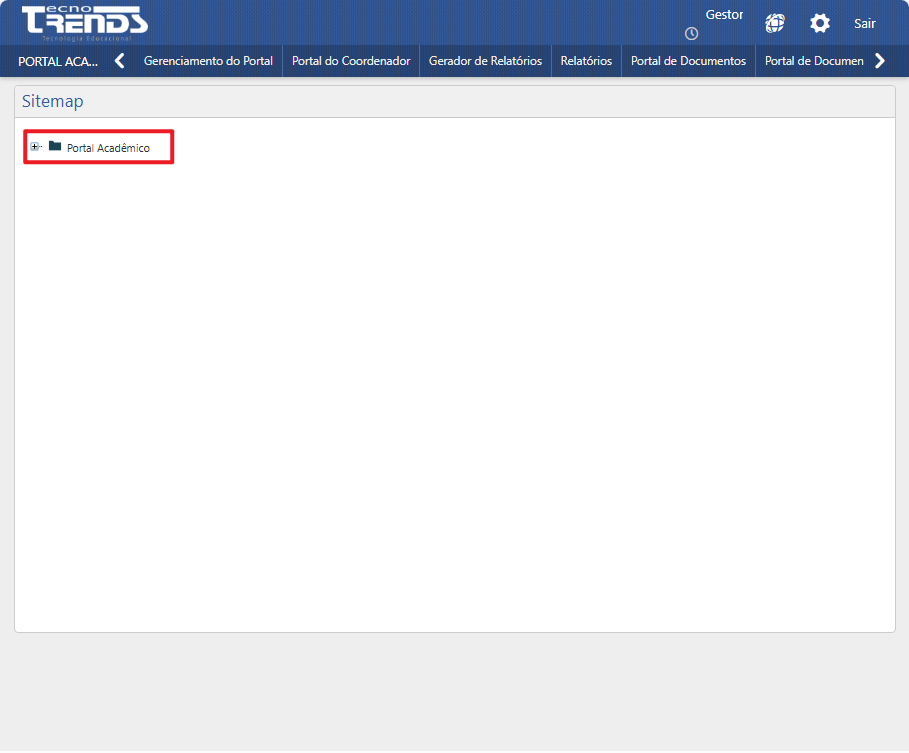Click the right chevron after Portal de Documen
The image size is (909, 753).
[x=881, y=60]
